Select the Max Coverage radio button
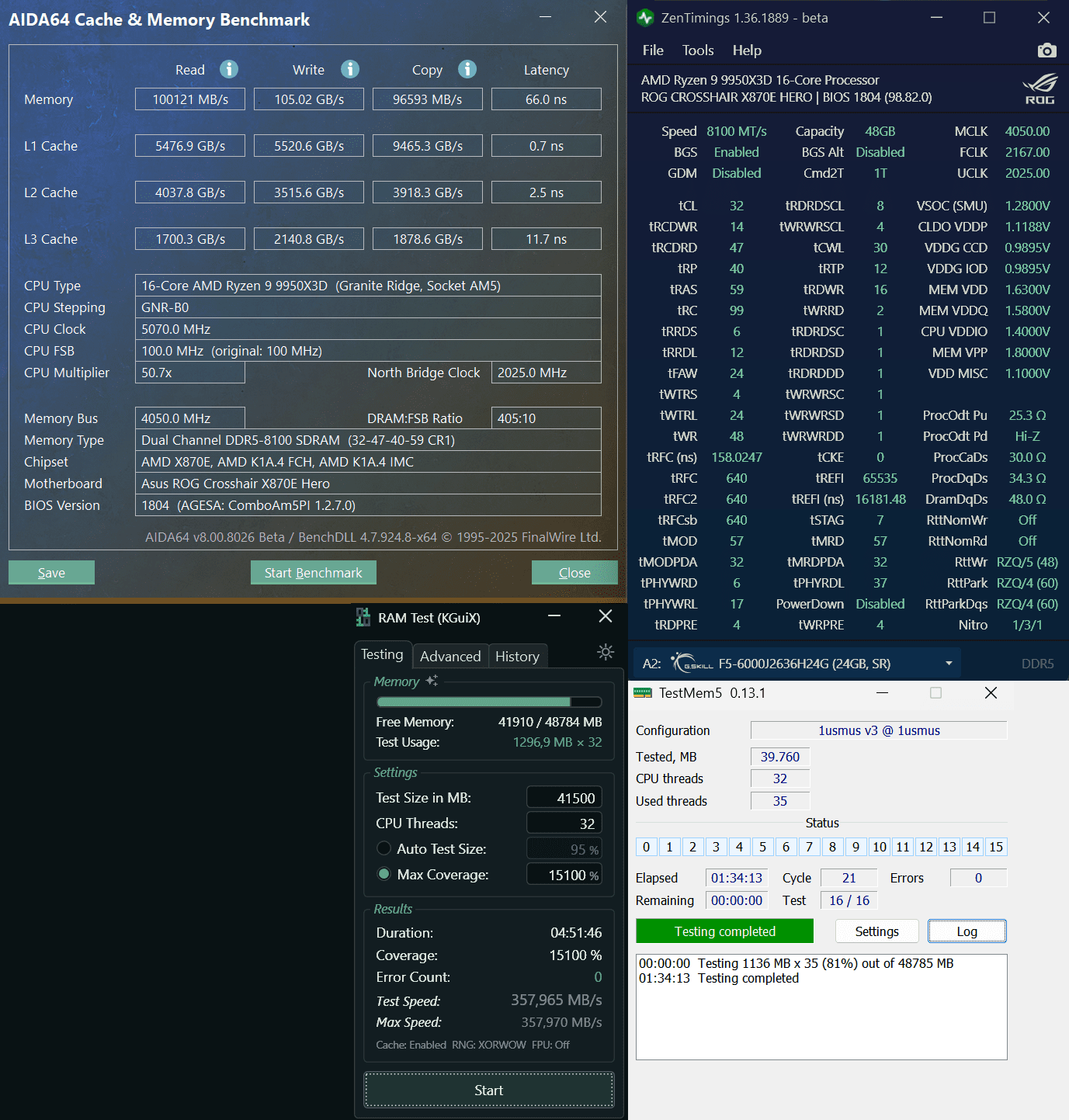 (384, 874)
